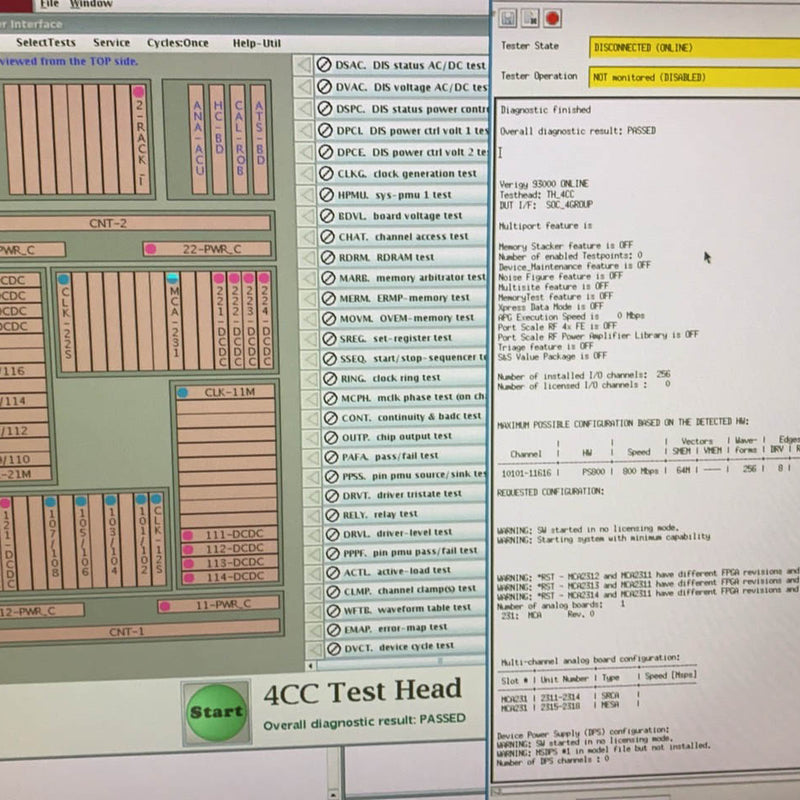Click the circle-slash icon for DPCE test

coord(326,152)
